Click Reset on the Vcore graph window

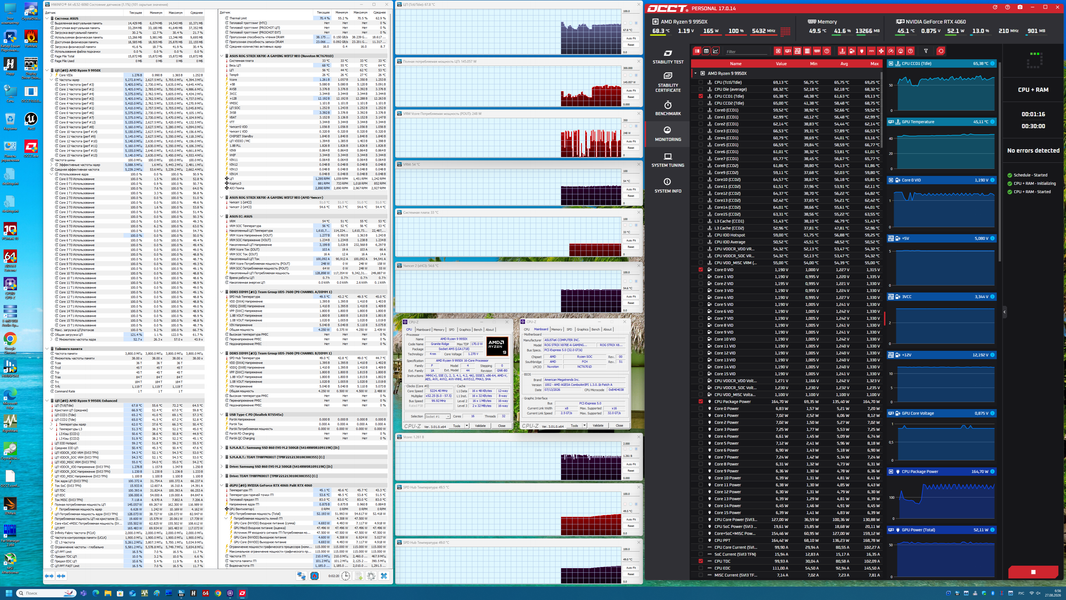pyautogui.click(x=631, y=471)
